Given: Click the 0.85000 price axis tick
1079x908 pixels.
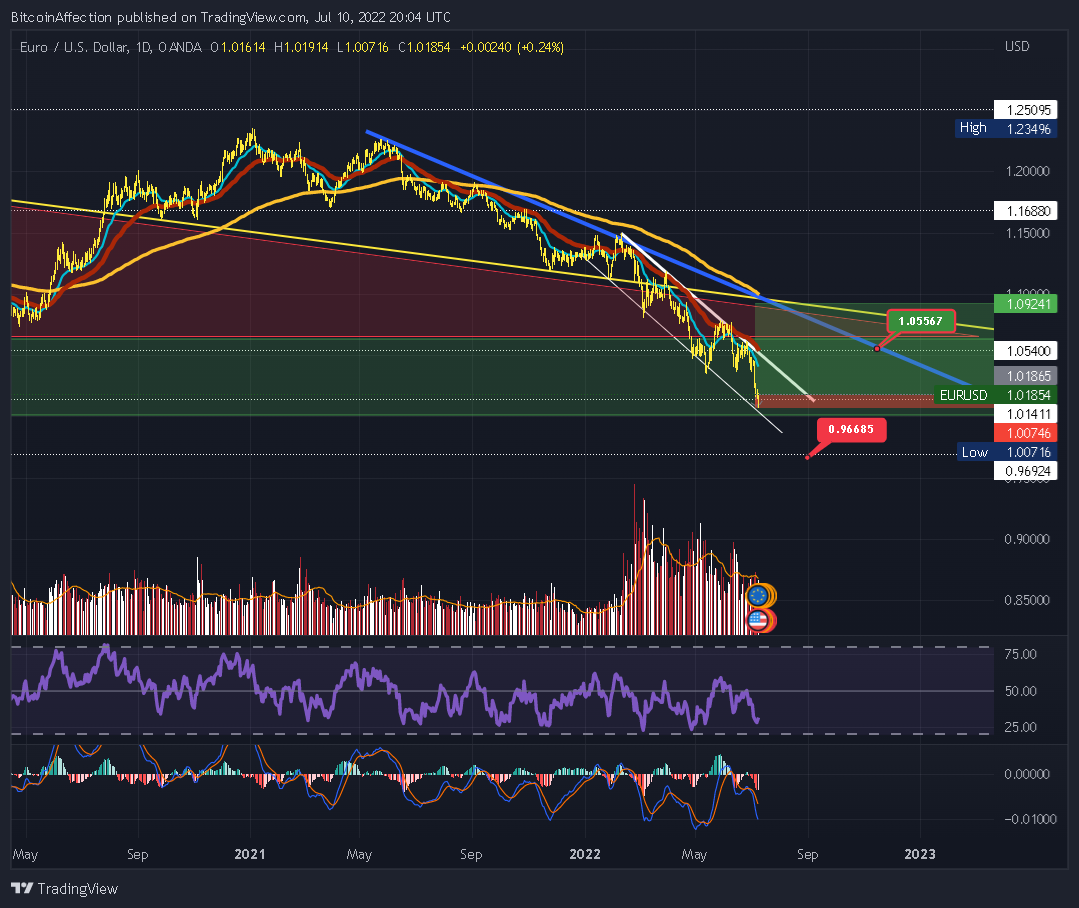Looking at the screenshot, I should tap(1027, 600).
